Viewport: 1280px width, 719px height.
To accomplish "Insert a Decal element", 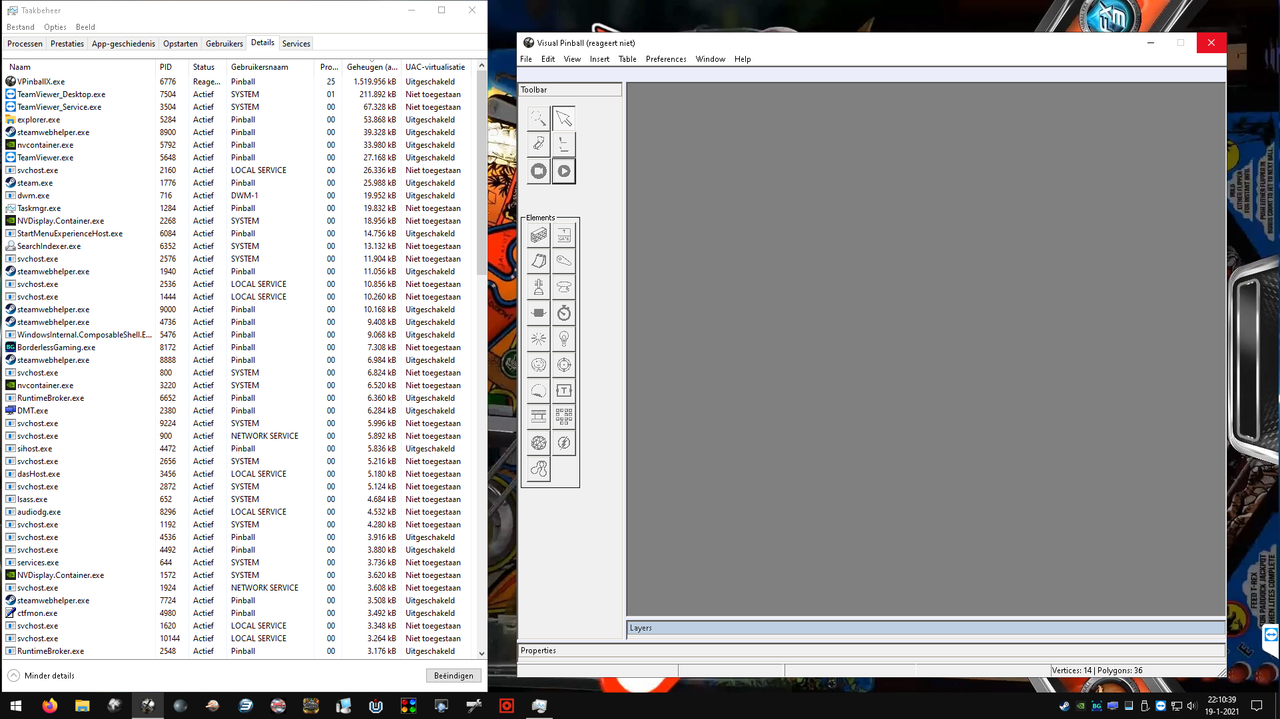I will 539,391.
